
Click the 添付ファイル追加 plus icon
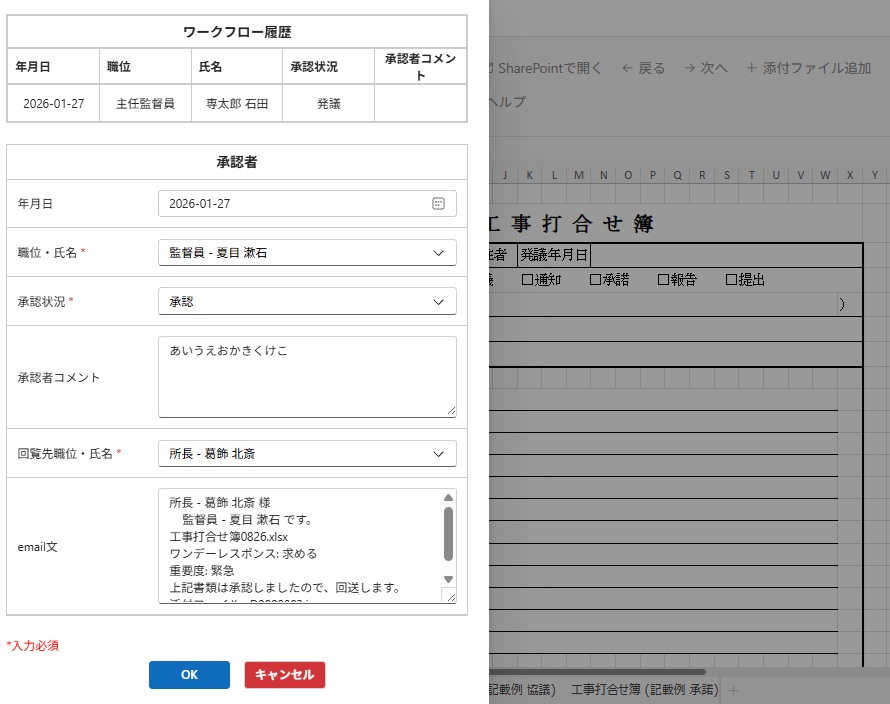(751, 68)
